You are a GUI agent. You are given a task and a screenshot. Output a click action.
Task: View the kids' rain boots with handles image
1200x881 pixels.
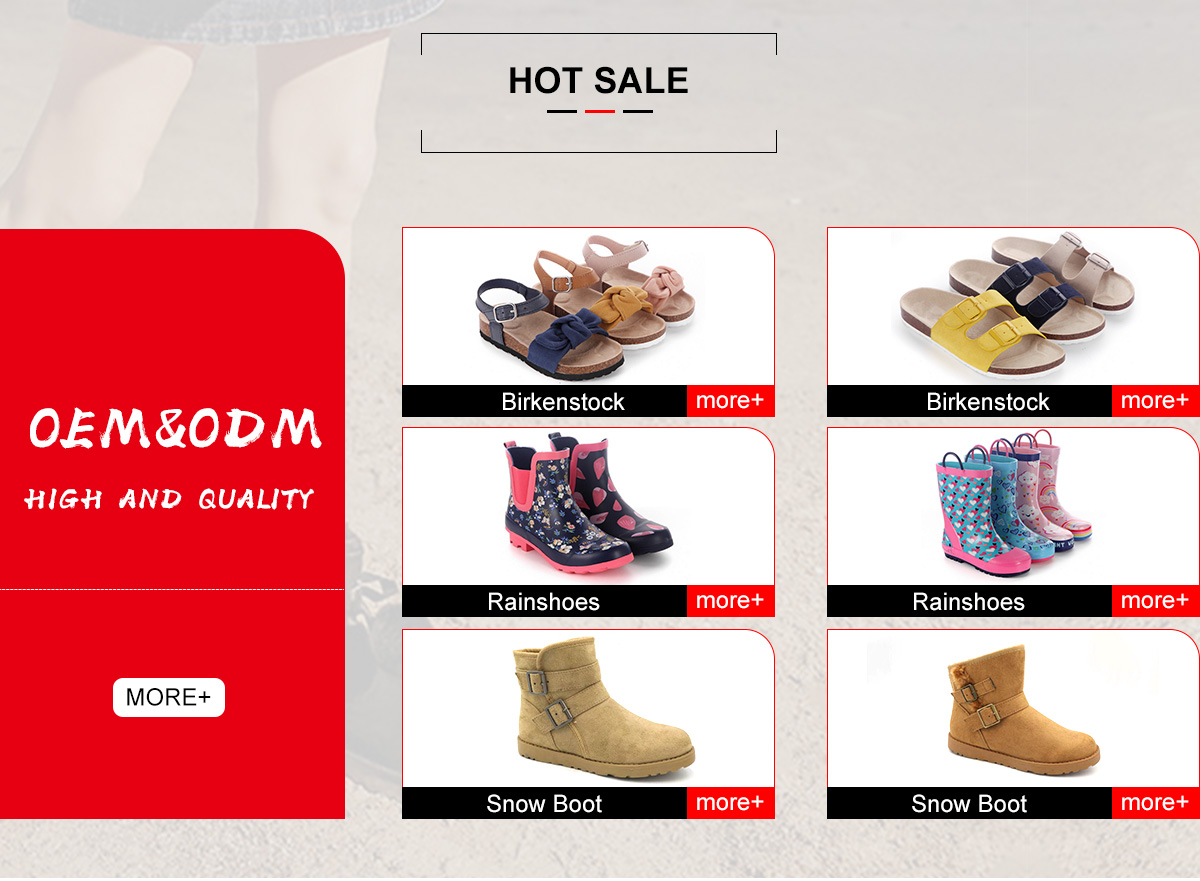[1013, 506]
